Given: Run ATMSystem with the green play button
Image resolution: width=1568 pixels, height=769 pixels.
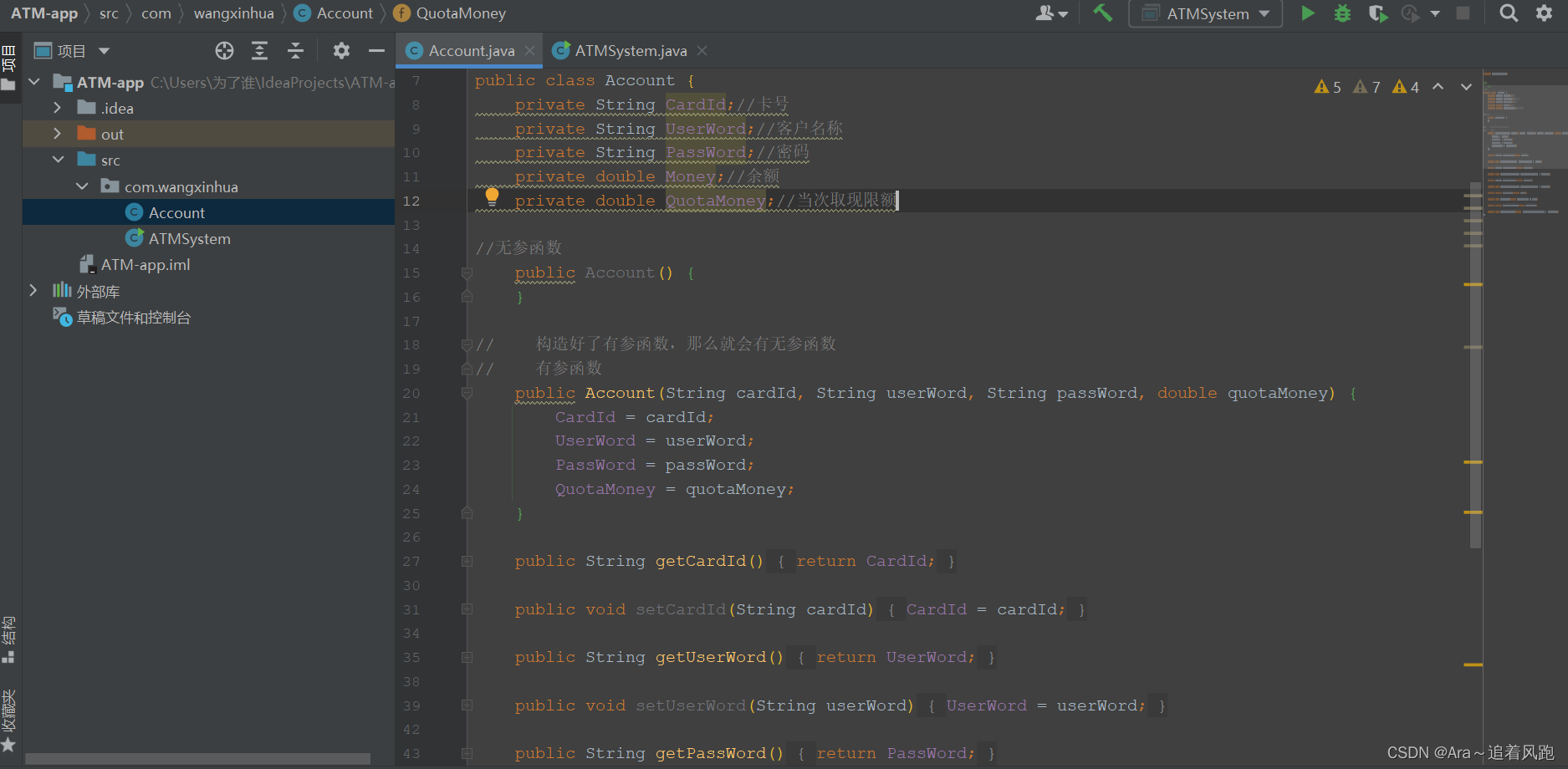Looking at the screenshot, I should [1308, 13].
